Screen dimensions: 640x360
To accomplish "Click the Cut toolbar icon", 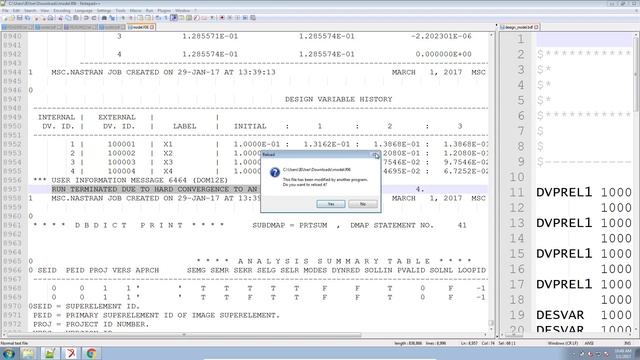I will point(60,18).
